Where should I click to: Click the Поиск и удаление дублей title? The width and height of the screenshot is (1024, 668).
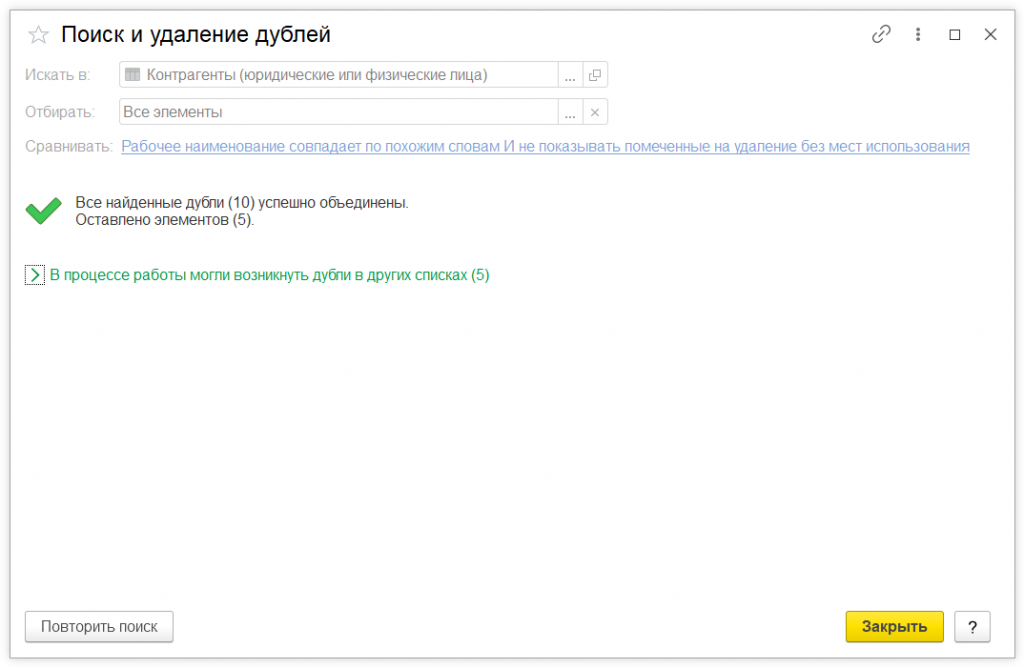point(196,35)
